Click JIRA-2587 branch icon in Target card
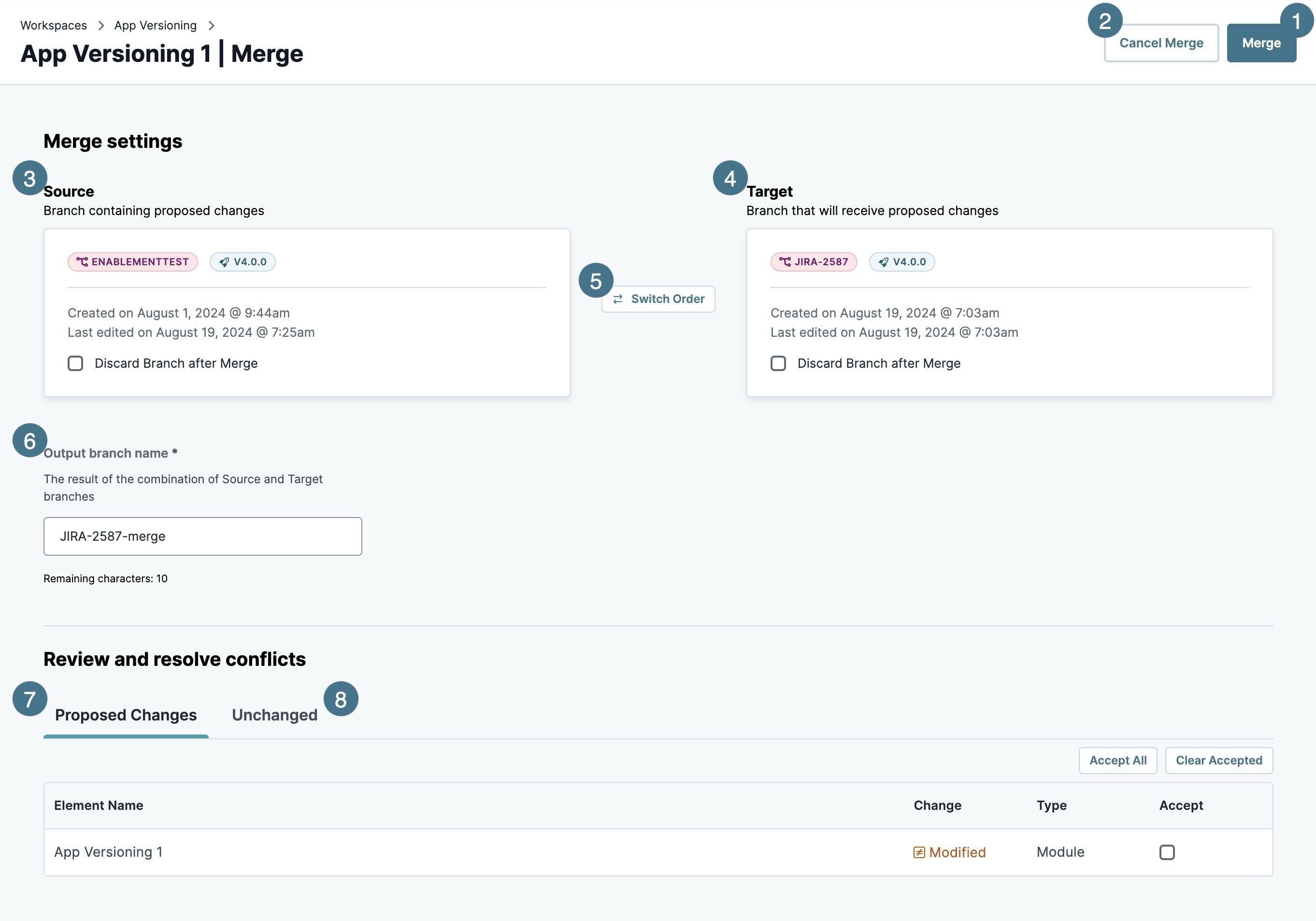1316x921 pixels. [785, 262]
